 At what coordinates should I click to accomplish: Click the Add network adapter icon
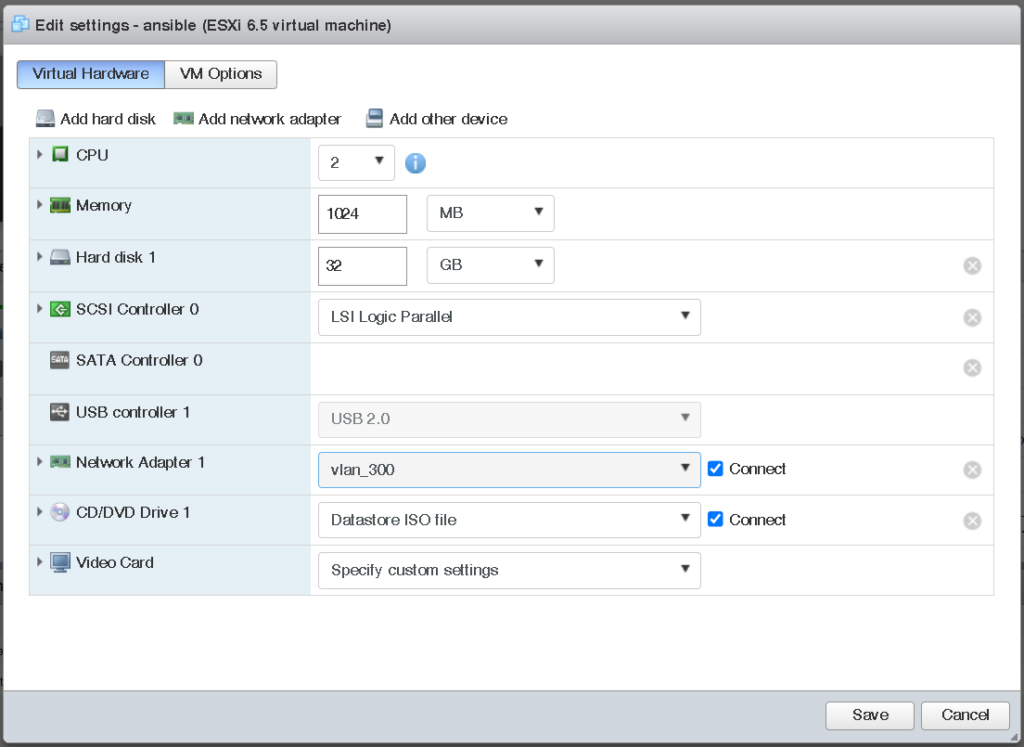[184, 118]
